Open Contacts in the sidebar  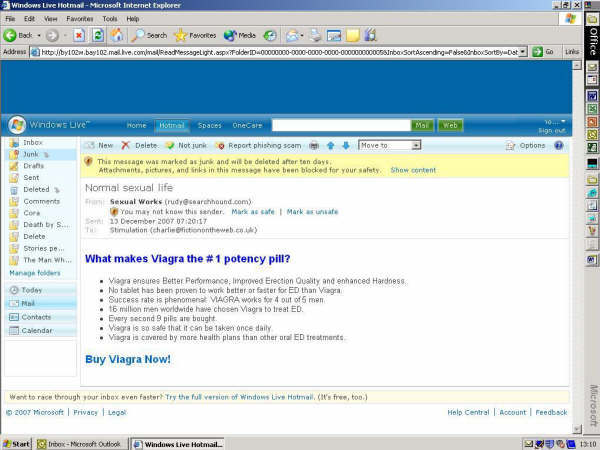pos(41,317)
